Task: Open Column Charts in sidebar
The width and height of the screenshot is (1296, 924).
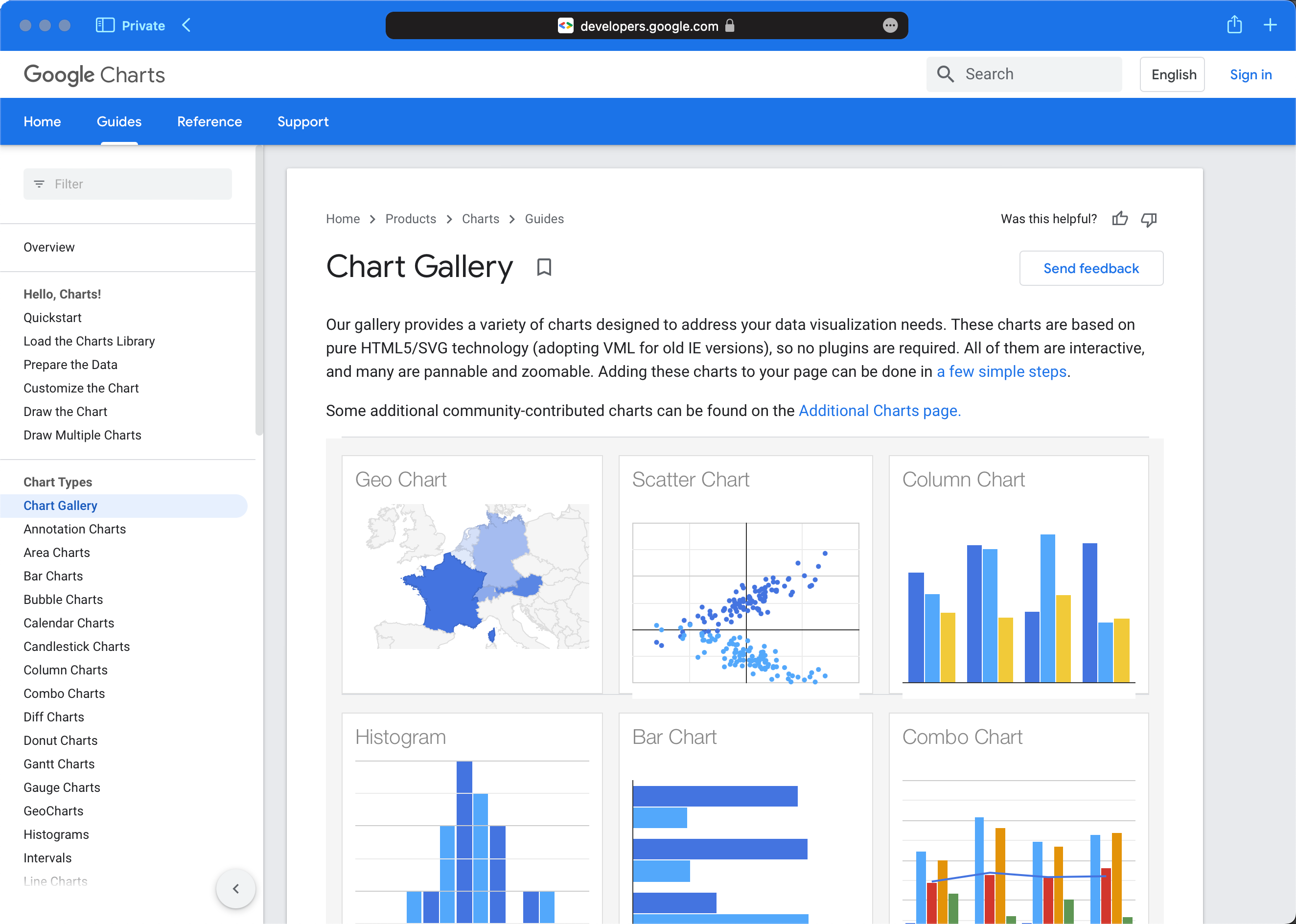Action: 66,670
